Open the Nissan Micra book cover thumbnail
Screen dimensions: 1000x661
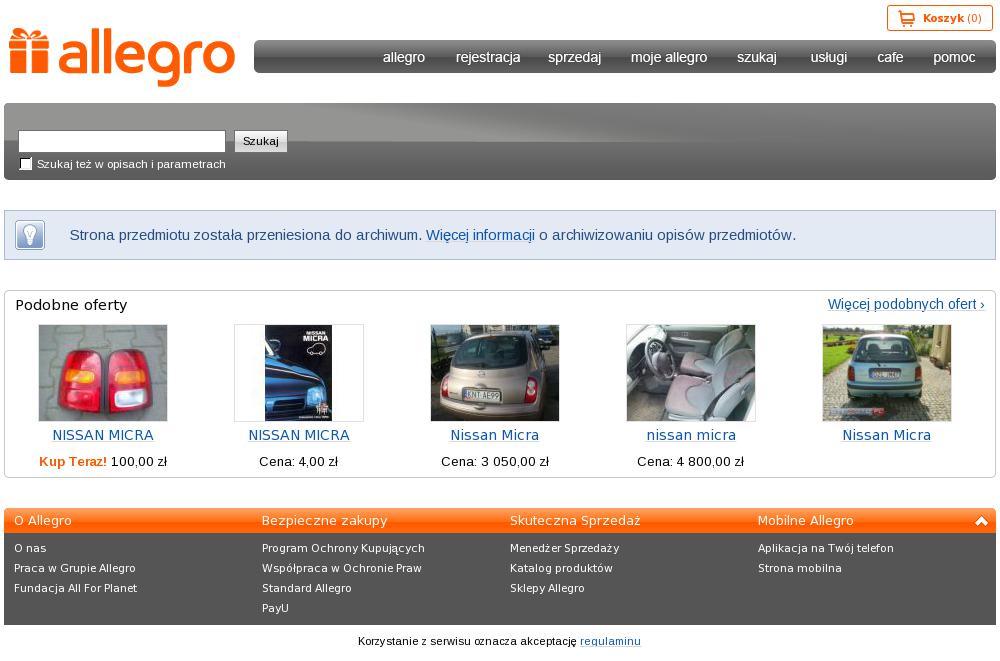(x=298, y=373)
